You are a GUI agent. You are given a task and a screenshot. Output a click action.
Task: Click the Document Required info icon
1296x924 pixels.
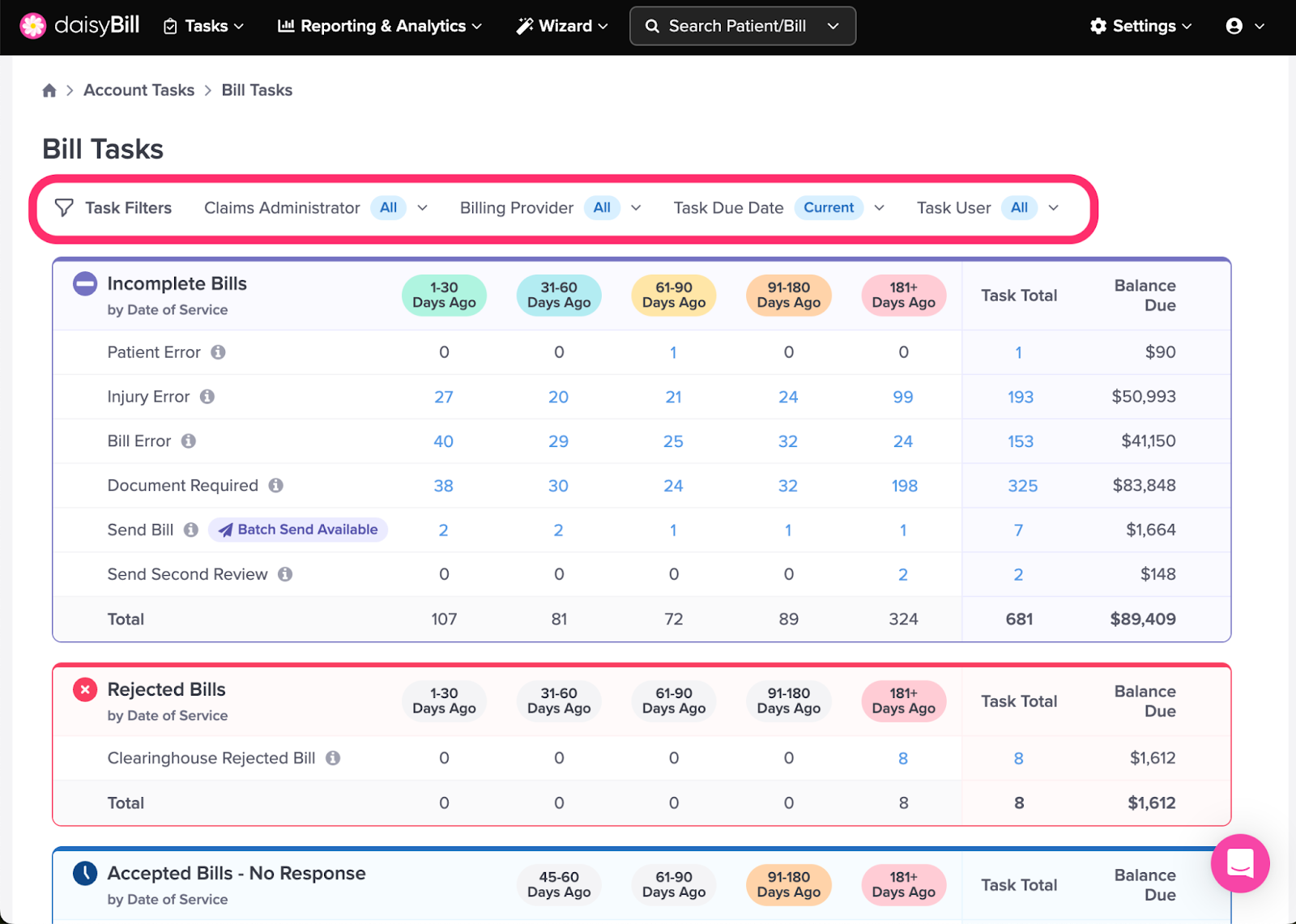[276, 485]
